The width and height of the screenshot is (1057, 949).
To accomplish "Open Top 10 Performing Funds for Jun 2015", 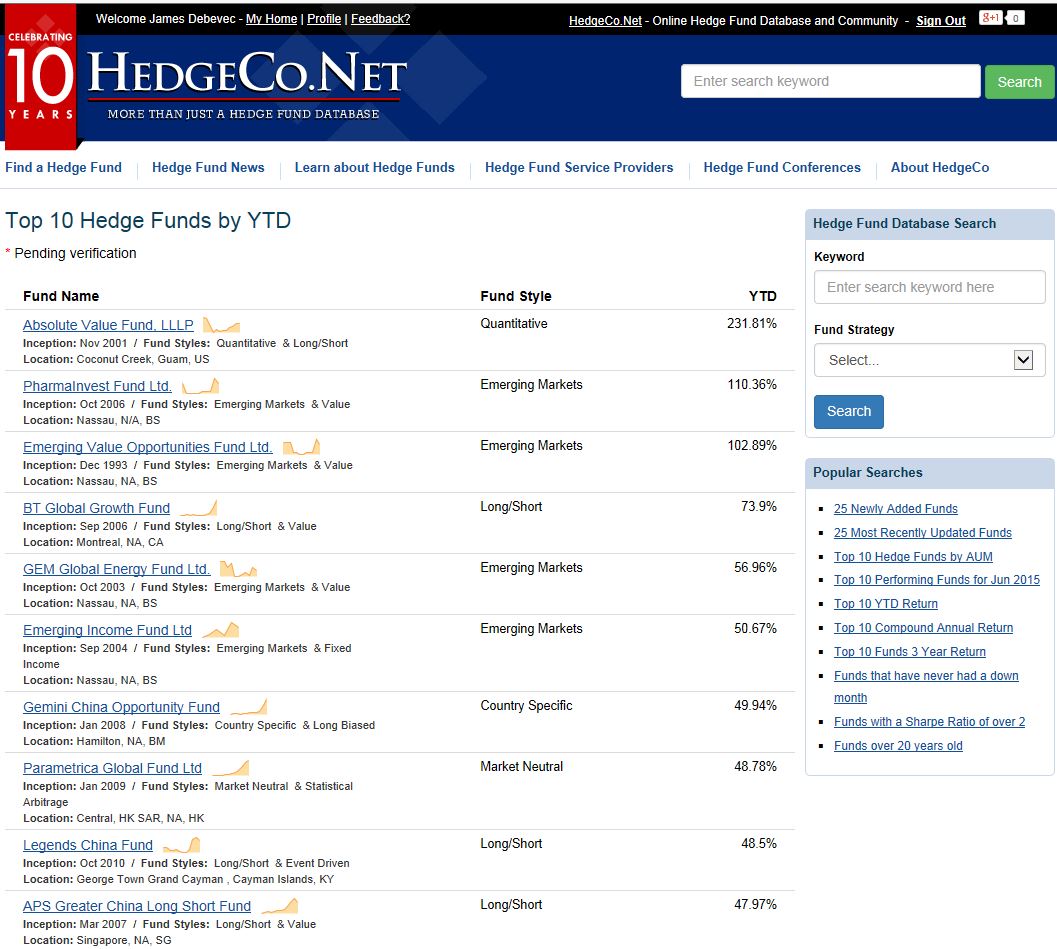I will (x=936, y=580).
